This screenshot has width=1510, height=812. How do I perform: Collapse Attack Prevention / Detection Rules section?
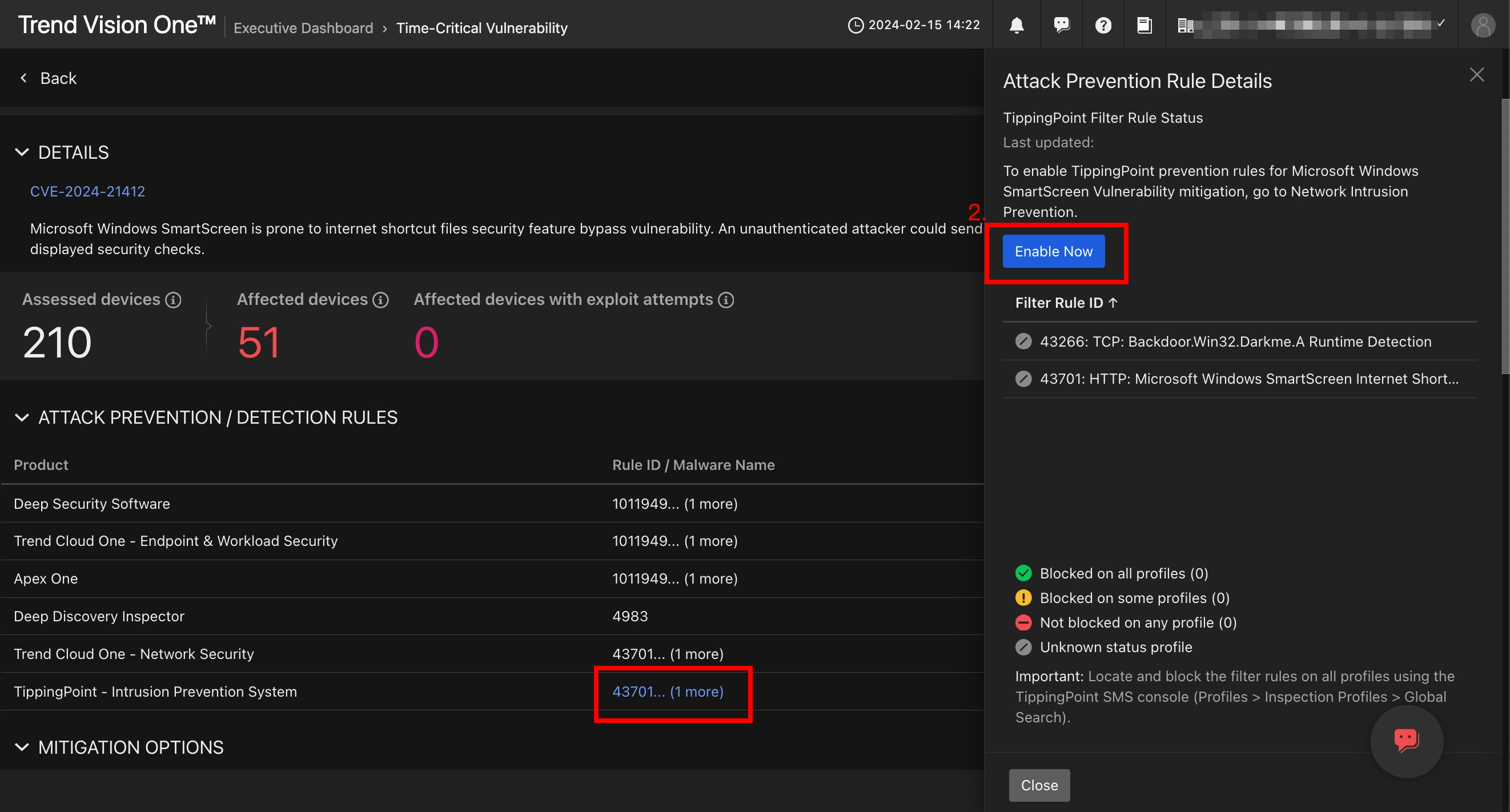click(22, 417)
